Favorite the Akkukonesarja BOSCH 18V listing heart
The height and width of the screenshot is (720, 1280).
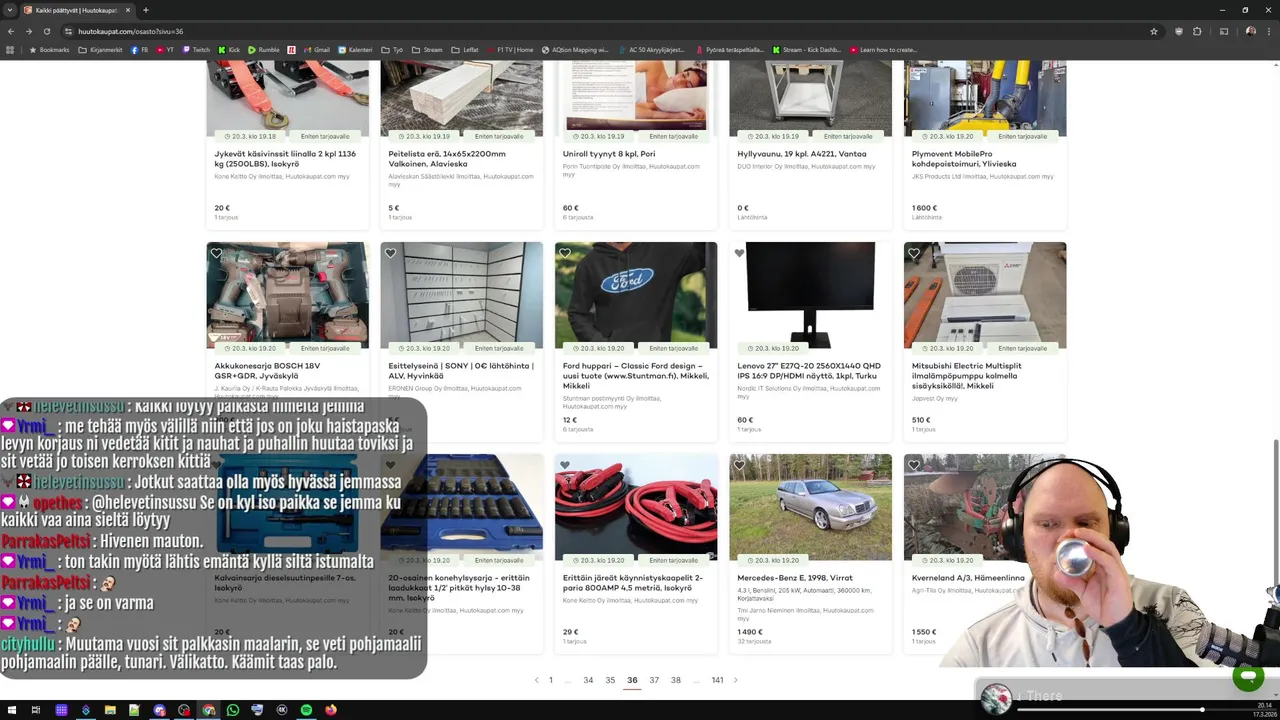click(216, 253)
